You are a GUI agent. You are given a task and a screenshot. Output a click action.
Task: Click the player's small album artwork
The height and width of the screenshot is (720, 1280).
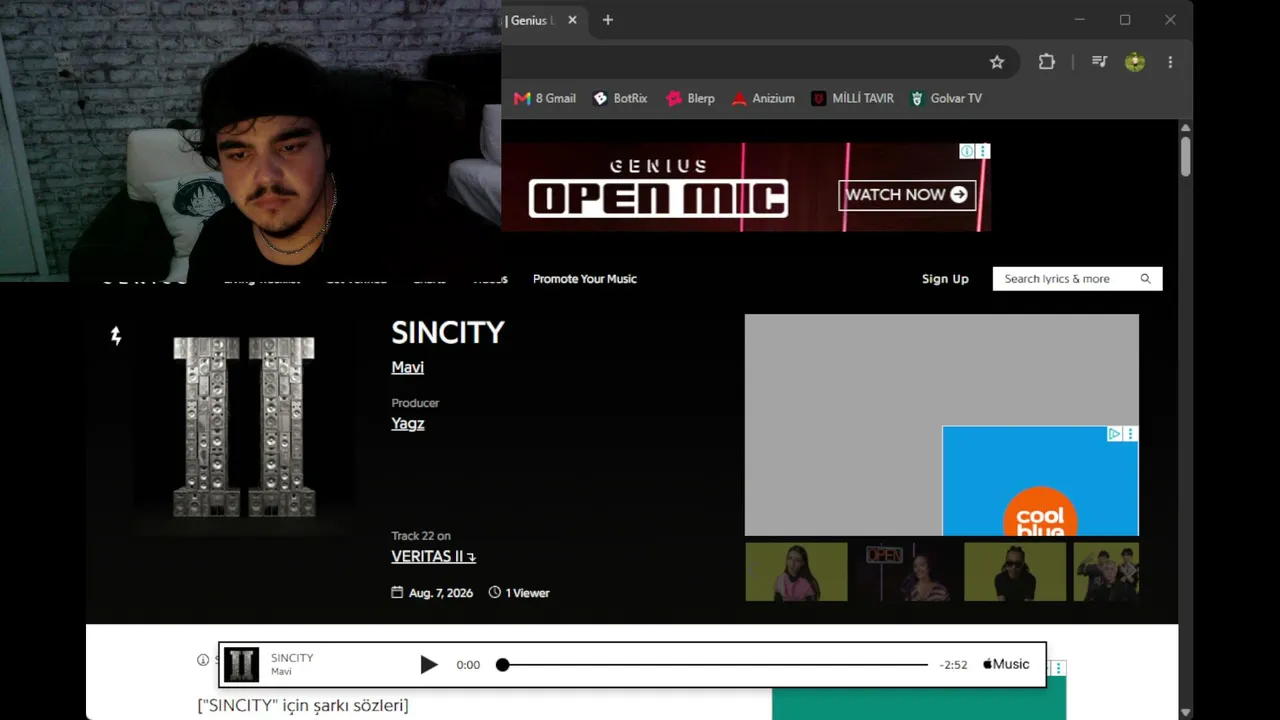tap(241, 665)
